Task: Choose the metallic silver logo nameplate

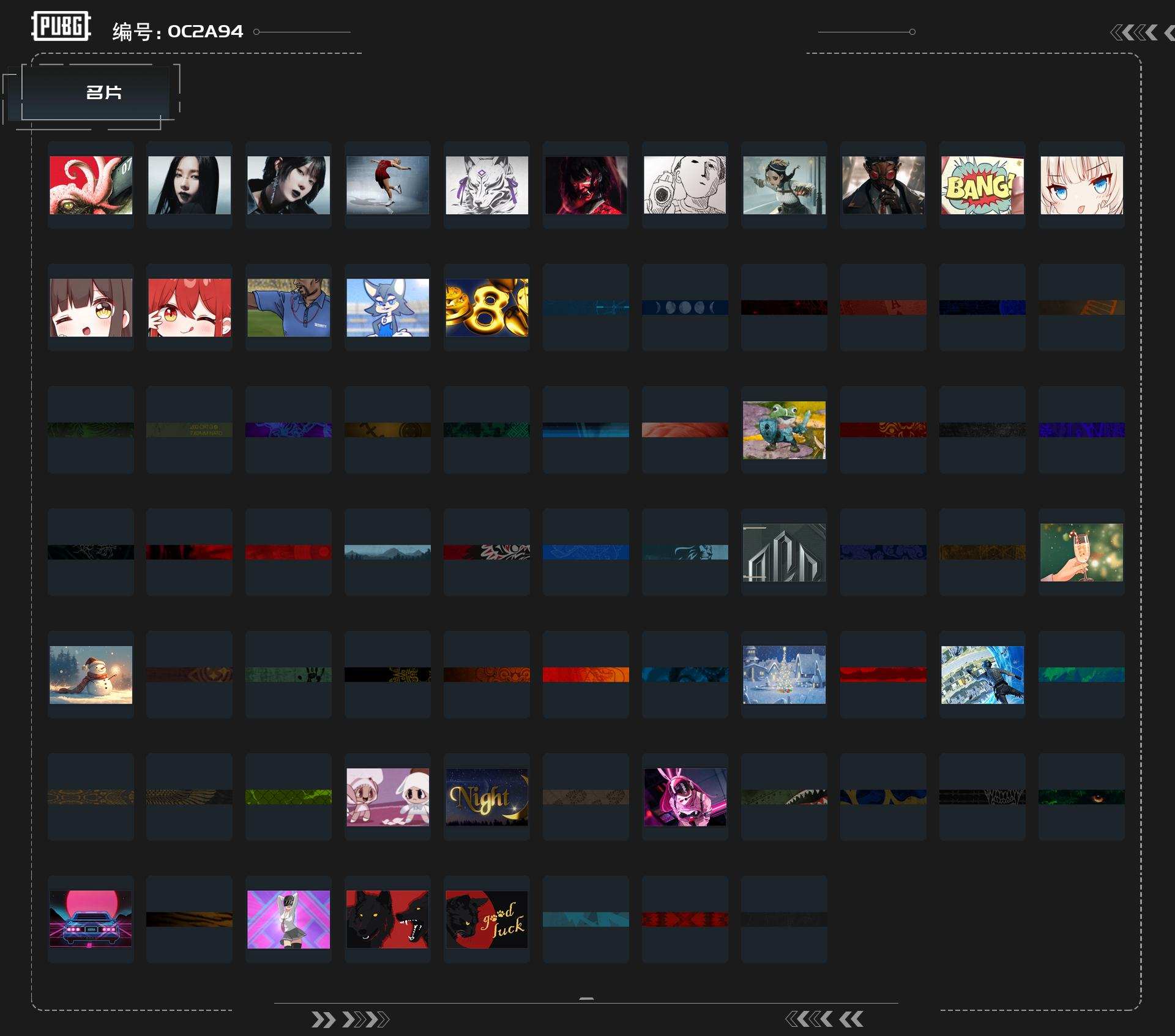Action: point(784,552)
